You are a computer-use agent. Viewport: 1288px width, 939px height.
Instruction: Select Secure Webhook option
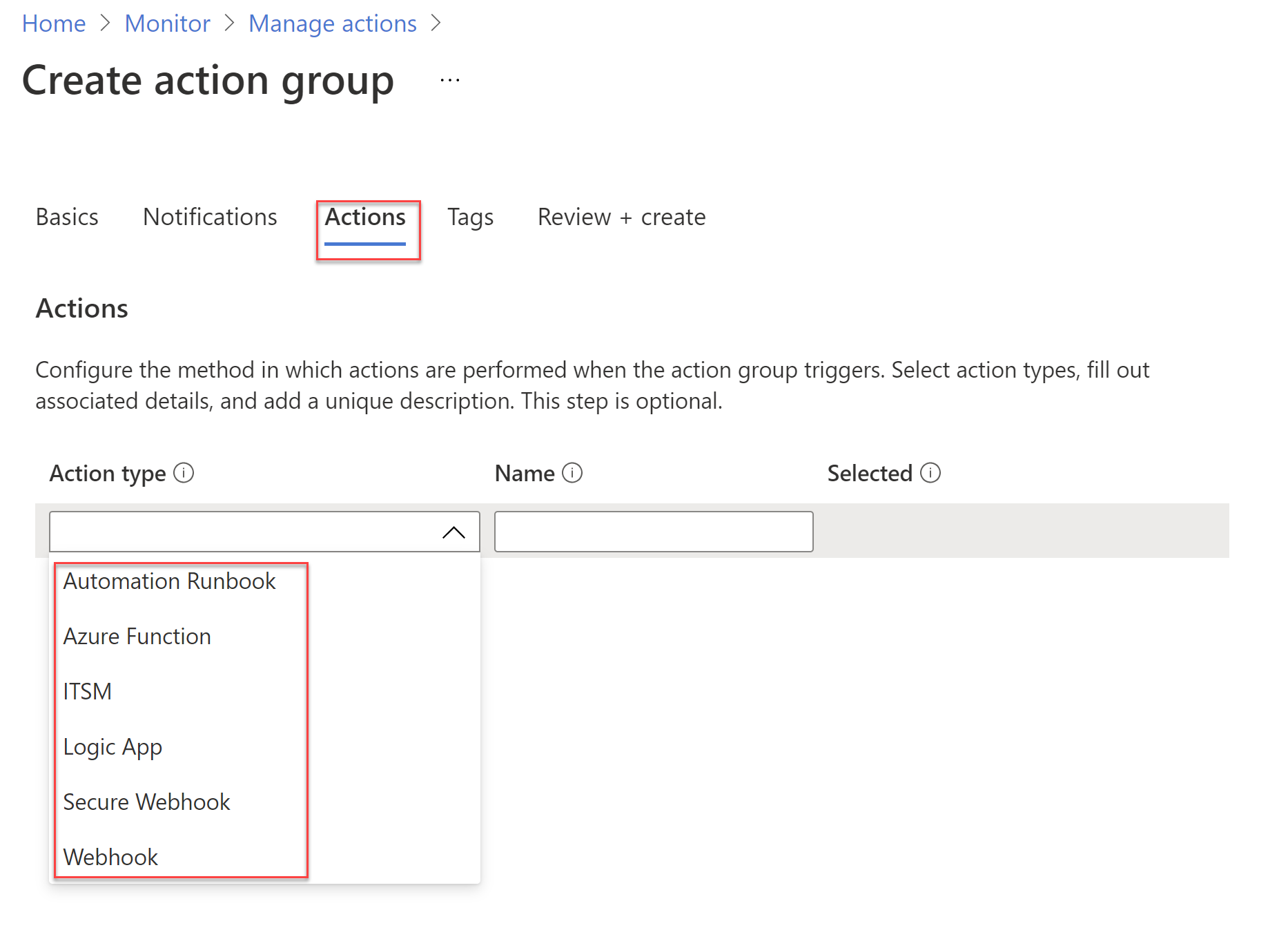tap(146, 802)
